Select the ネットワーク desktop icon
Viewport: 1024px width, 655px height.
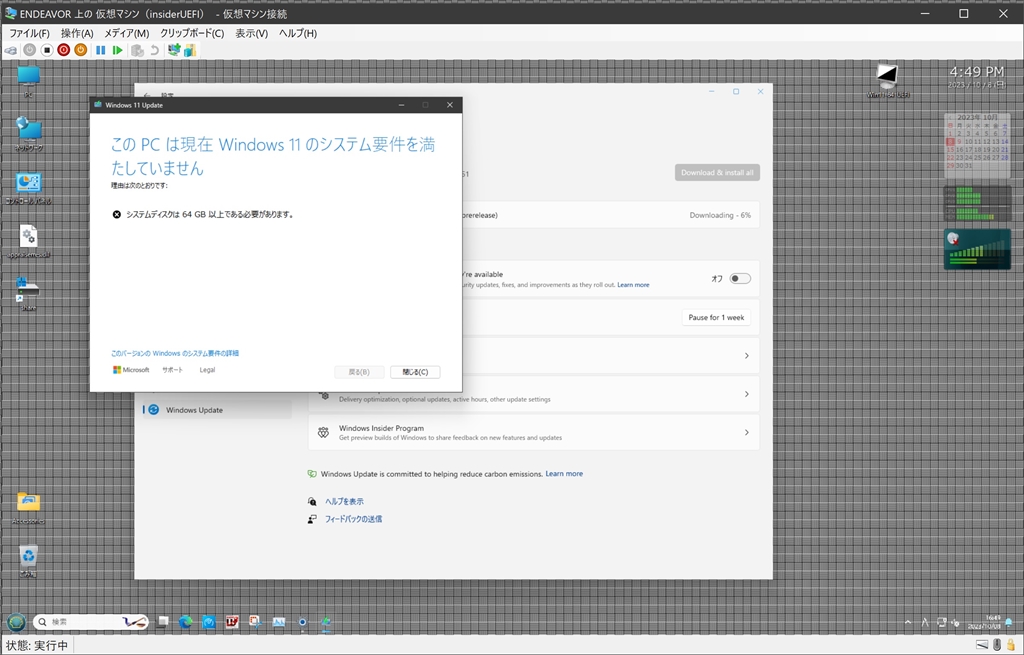28,134
